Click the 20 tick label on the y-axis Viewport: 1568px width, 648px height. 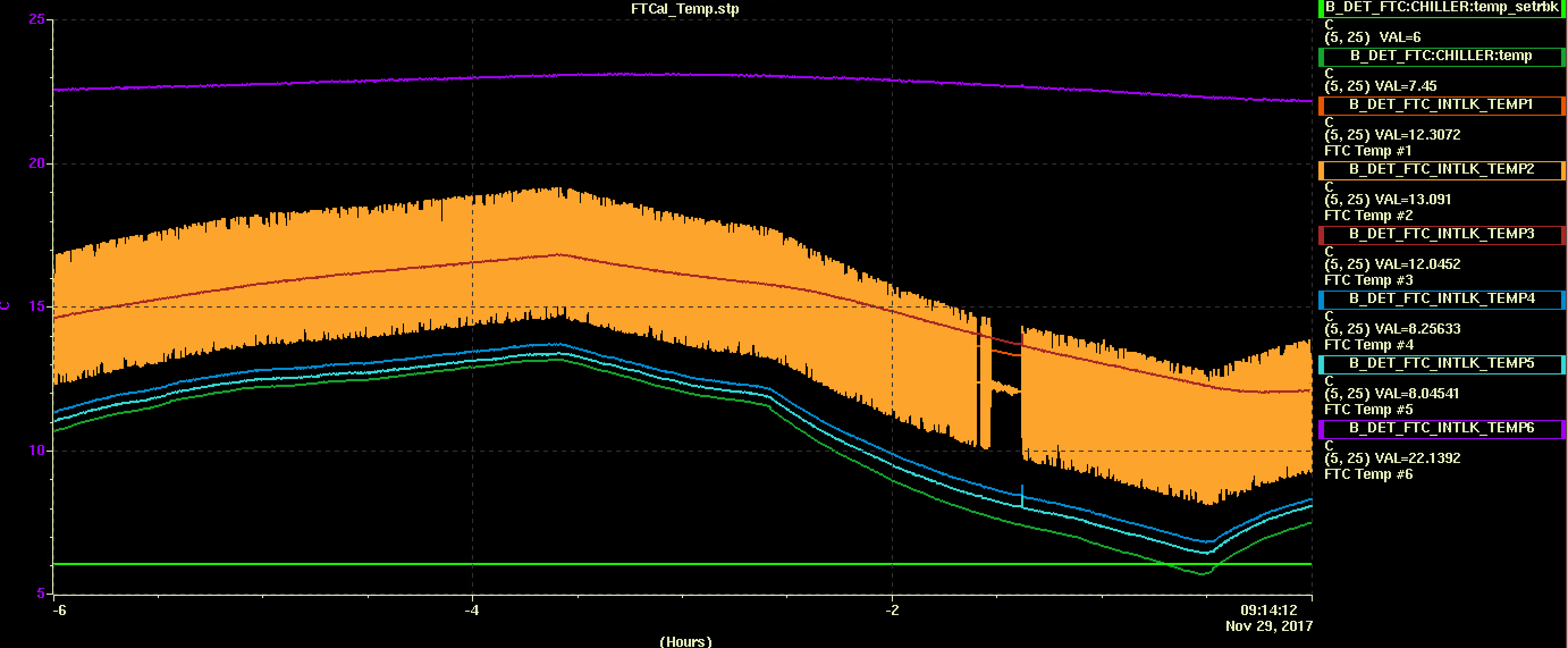pyautogui.click(x=36, y=163)
